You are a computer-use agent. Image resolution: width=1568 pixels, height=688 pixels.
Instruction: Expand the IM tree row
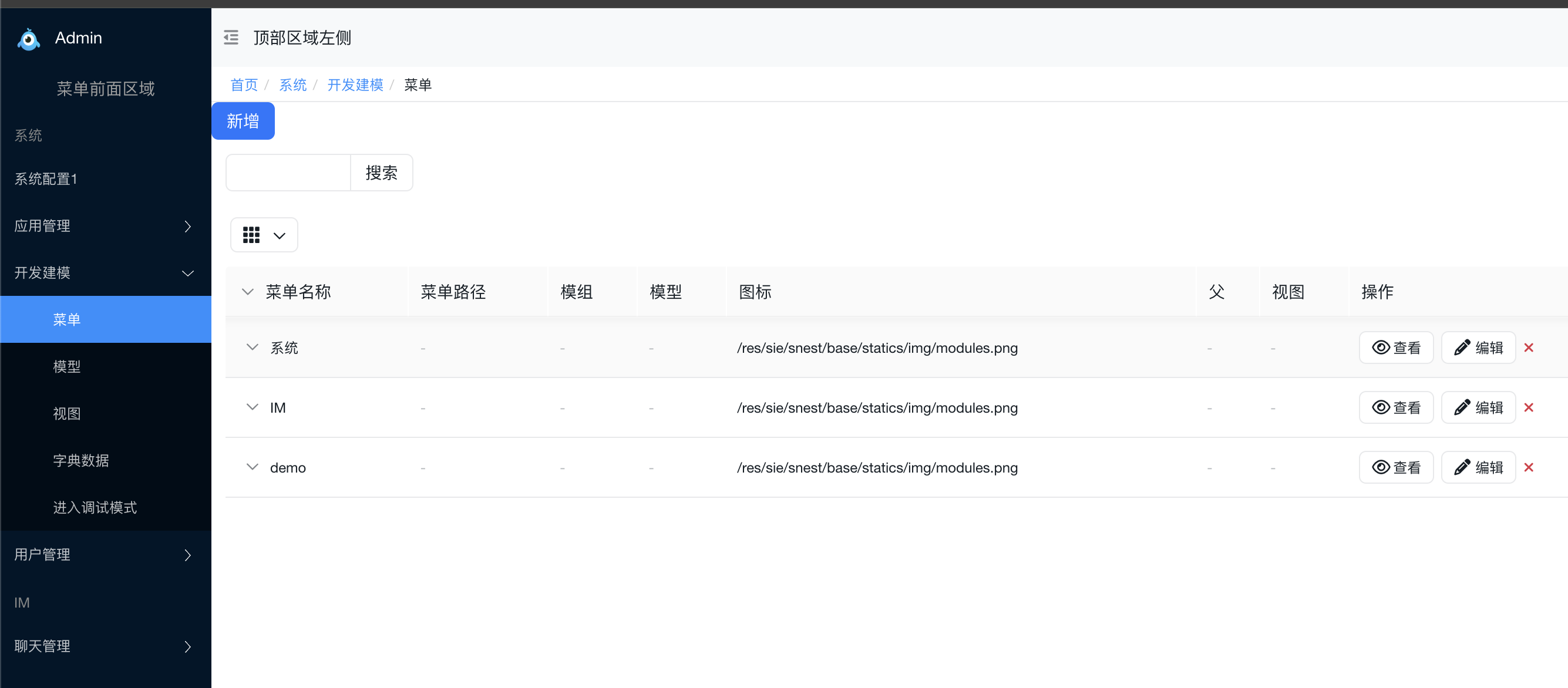click(x=252, y=407)
